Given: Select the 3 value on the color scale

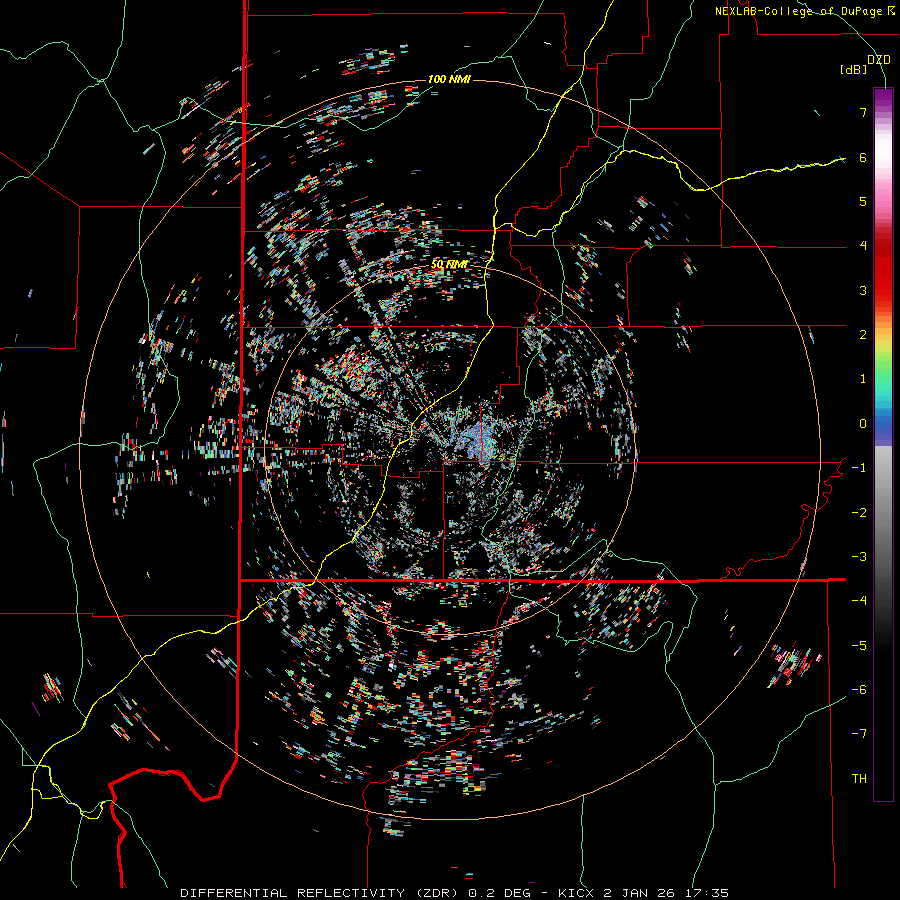Looking at the screenshot, I should pyautogui.click(x=863, y=290).
